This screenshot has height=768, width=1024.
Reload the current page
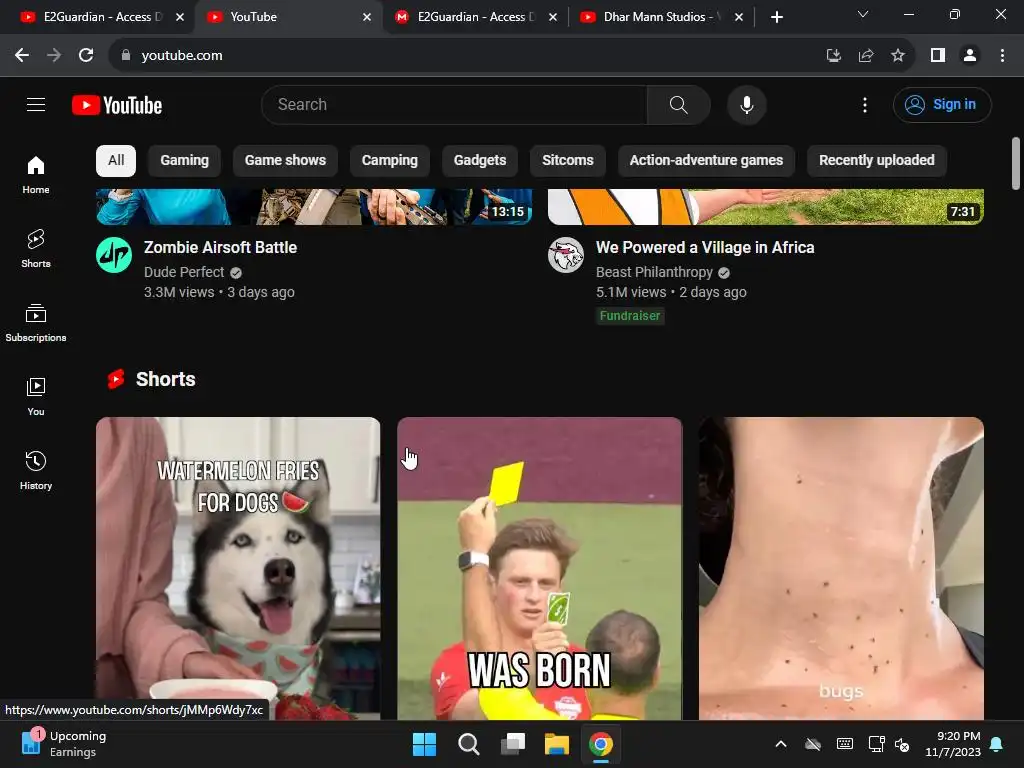click(86, 56)
